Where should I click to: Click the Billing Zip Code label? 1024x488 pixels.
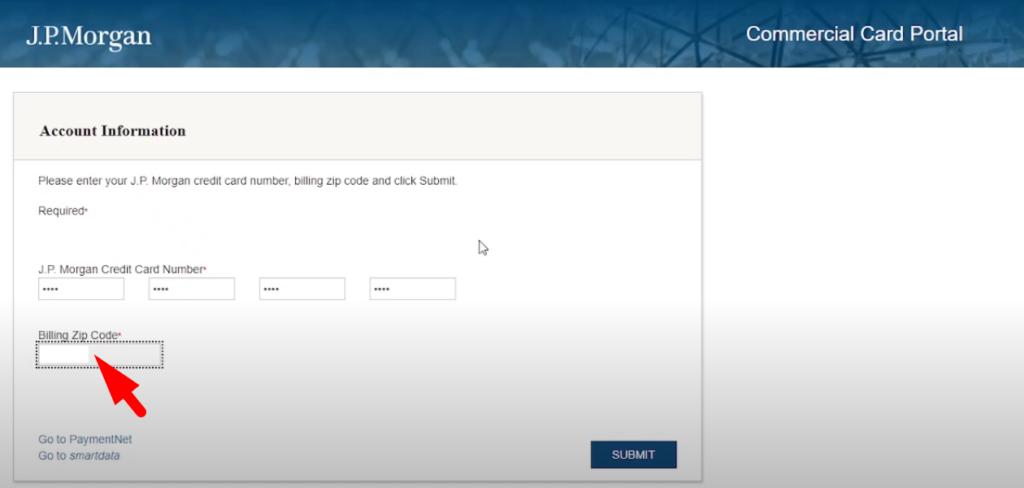tap(80, 335)
